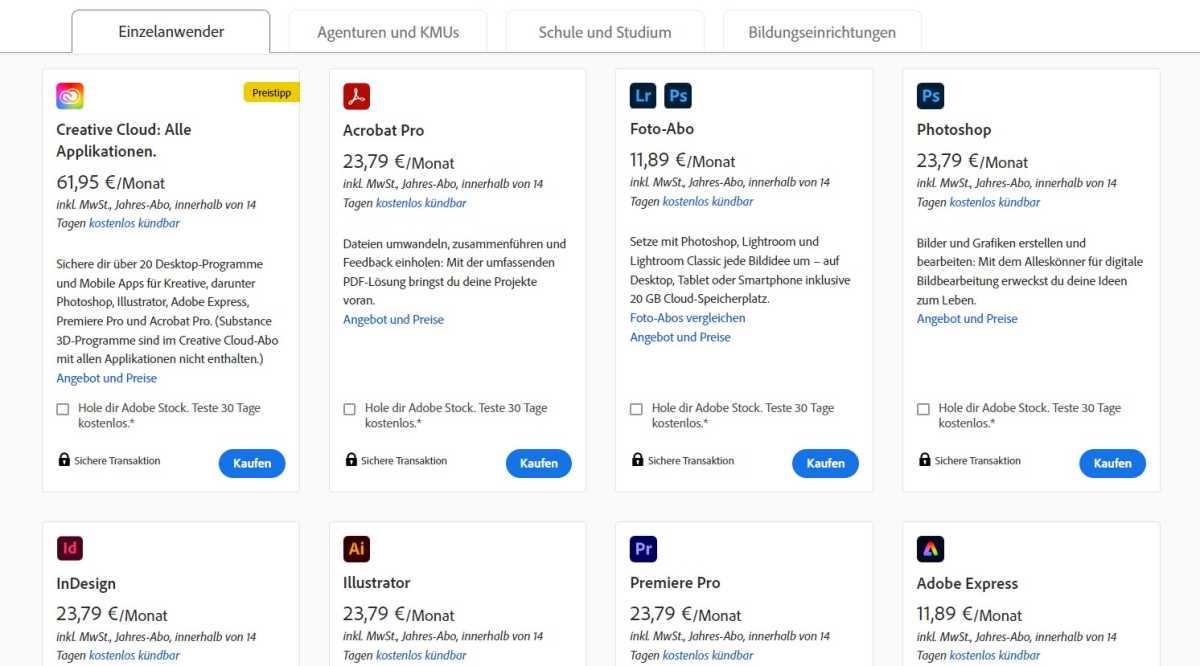Viewport: 1200px width, 666px height.
Task: Open Angebot und Preise in Foto-Abo card
Action: 680,337
